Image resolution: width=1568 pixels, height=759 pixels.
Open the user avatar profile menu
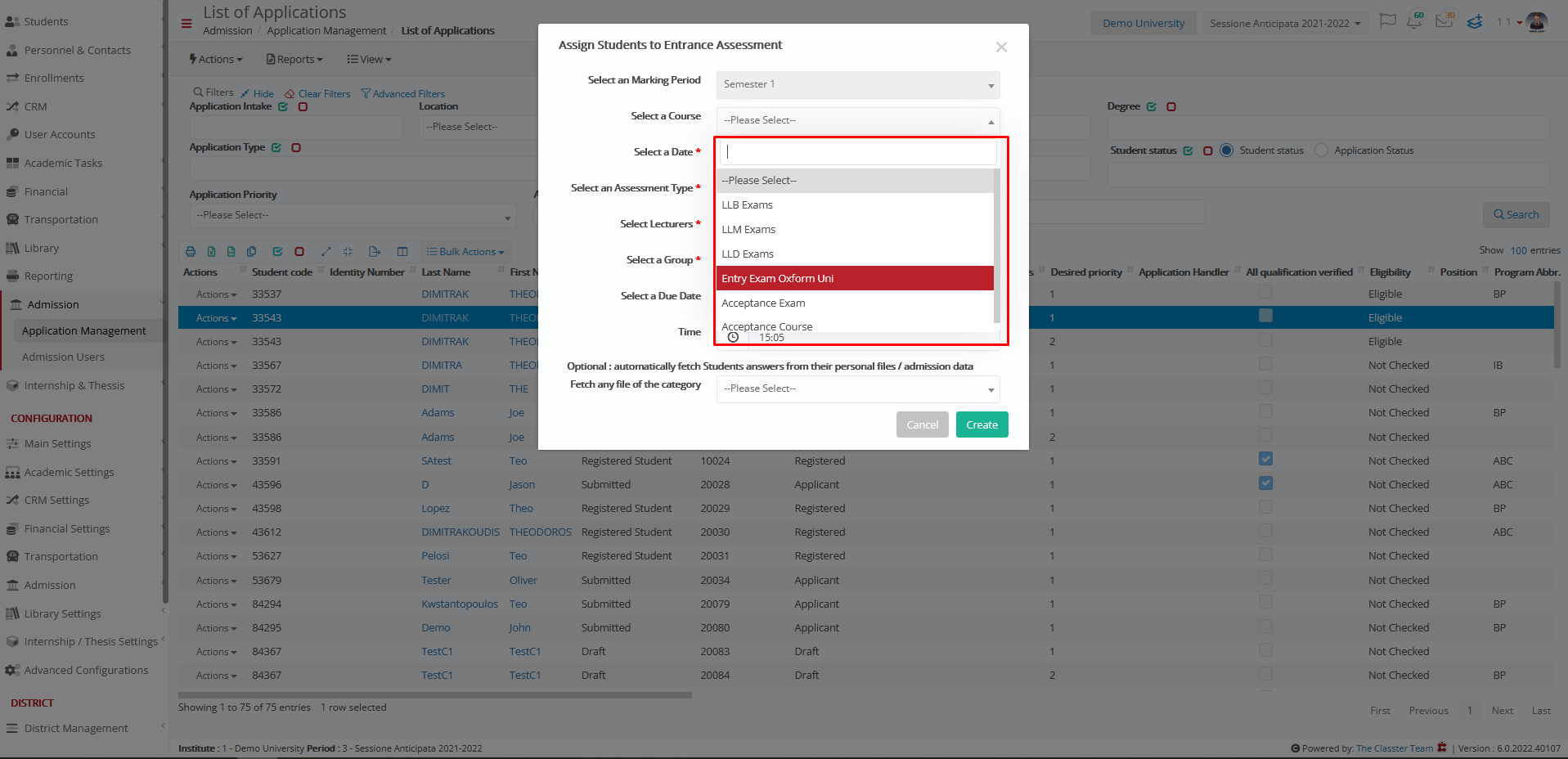click(1537, 22)
